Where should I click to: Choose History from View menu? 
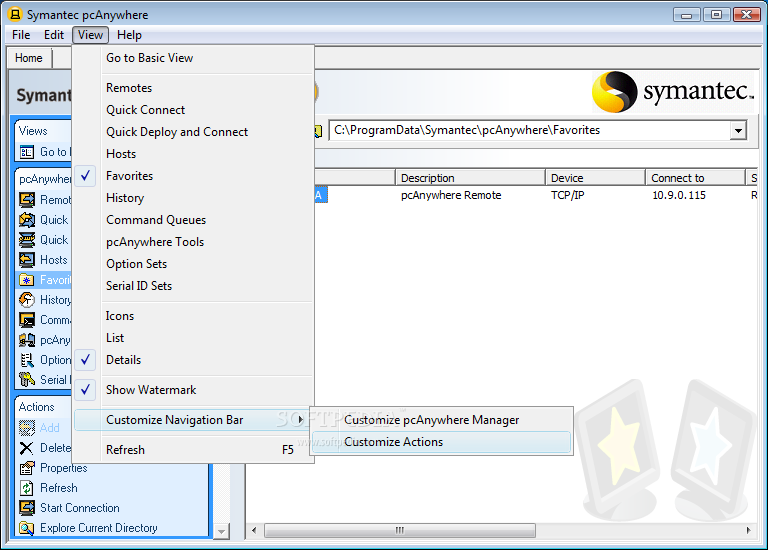193,198
